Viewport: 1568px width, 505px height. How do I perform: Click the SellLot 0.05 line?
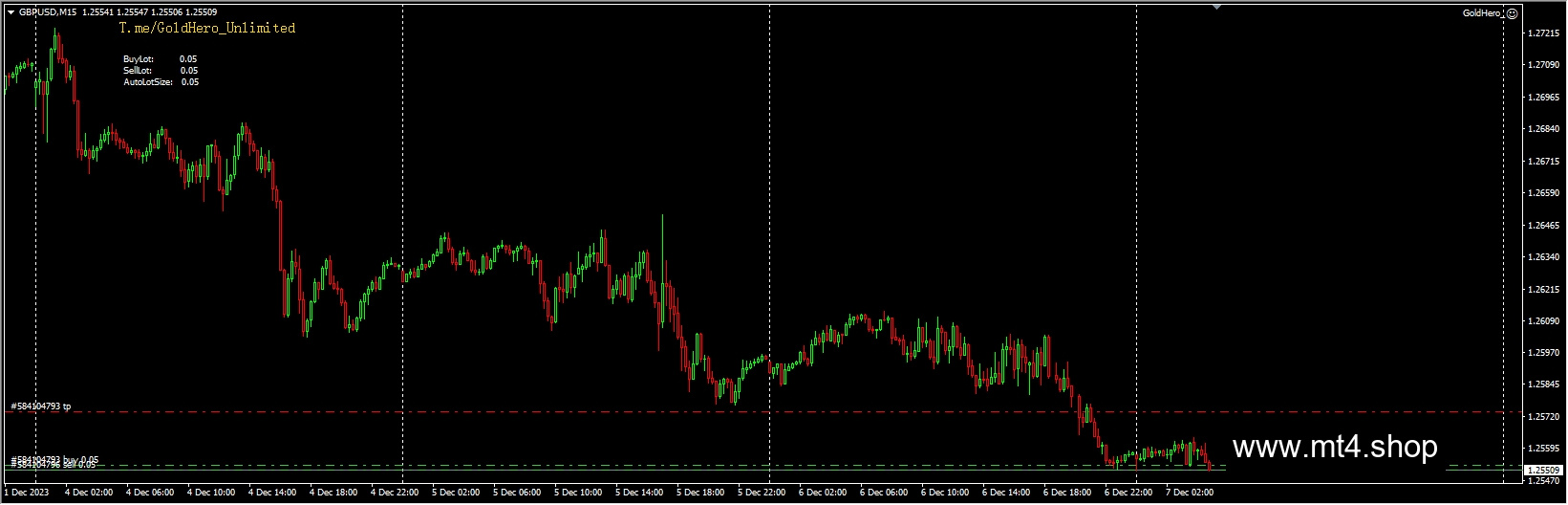coord(161,71)
